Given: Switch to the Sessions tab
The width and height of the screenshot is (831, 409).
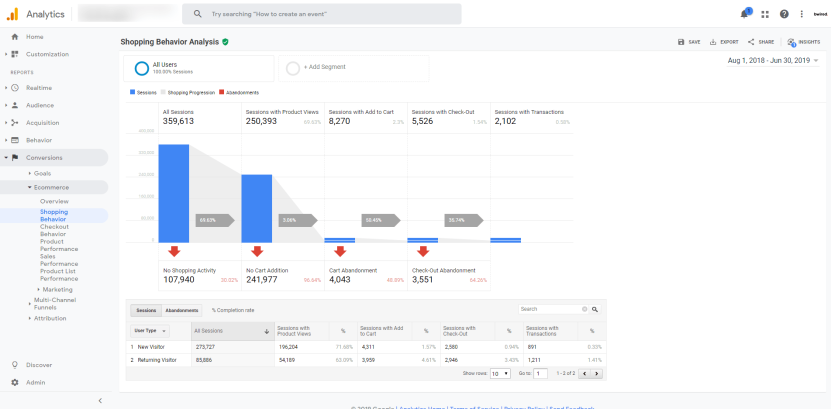Looking at the screenshot, I should pos(146,310).
